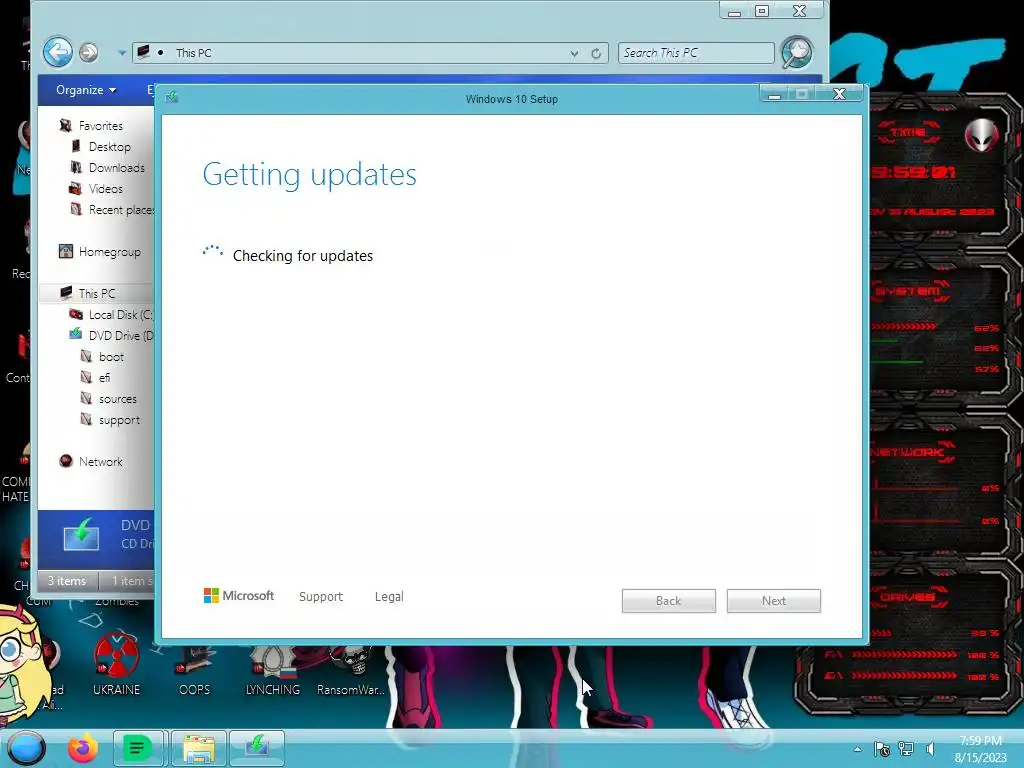Click the Forward arrow in Explorer window
The image size is (1024, 768).
(x=89, y=52)
